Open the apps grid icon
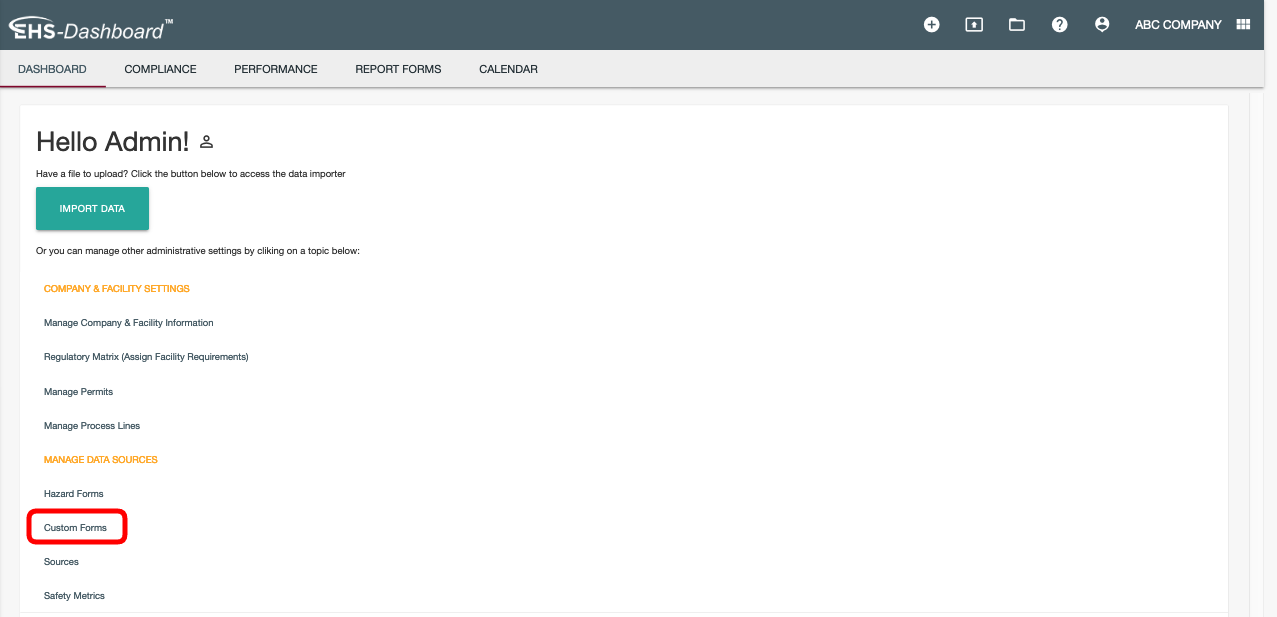Viewport: 1277px width, 617px height. [1243, 25]
